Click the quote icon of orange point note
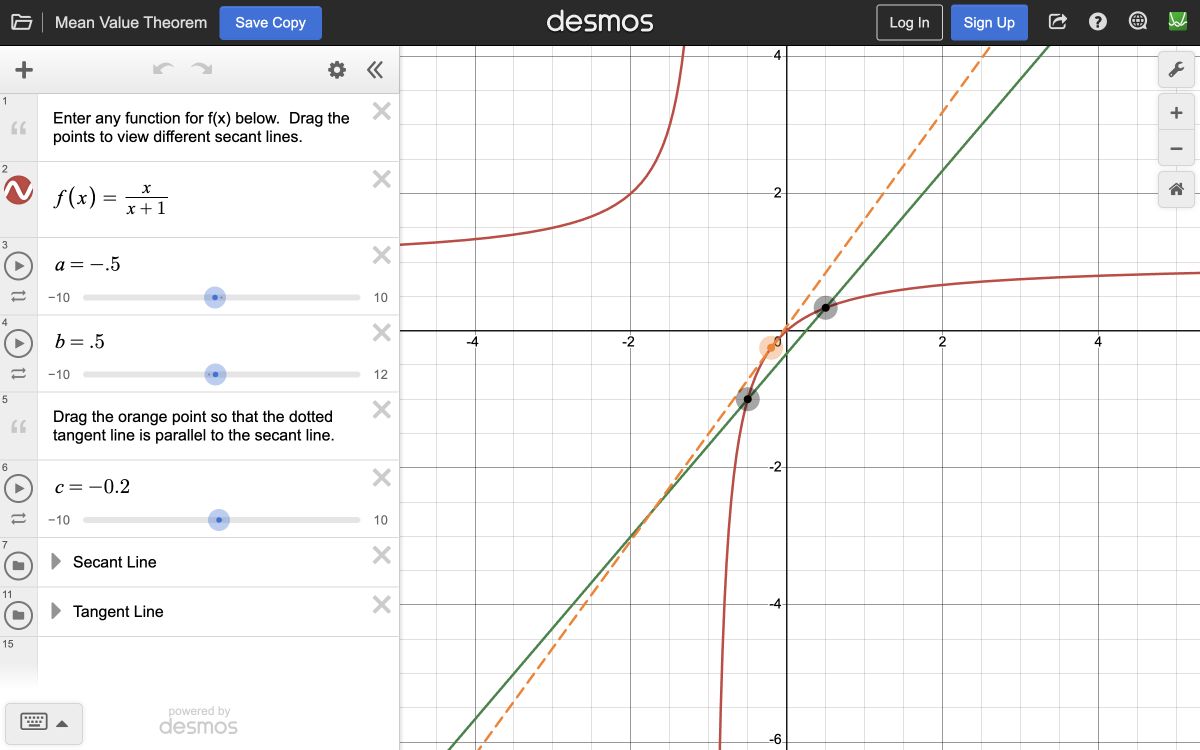This screenshot has height=750, width=1200. click(19, 426)
